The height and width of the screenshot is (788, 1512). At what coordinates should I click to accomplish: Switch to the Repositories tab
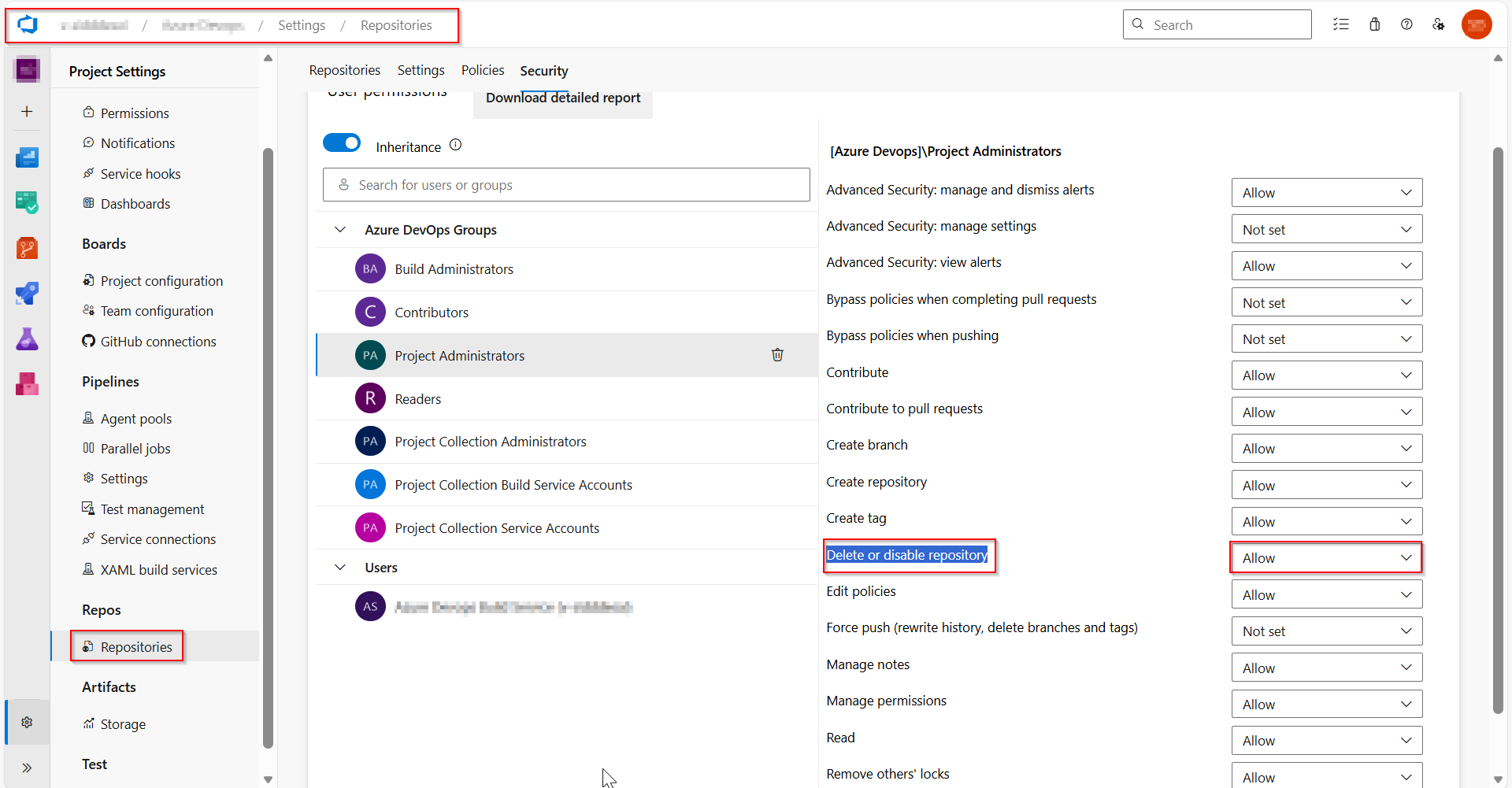point(345,70)
